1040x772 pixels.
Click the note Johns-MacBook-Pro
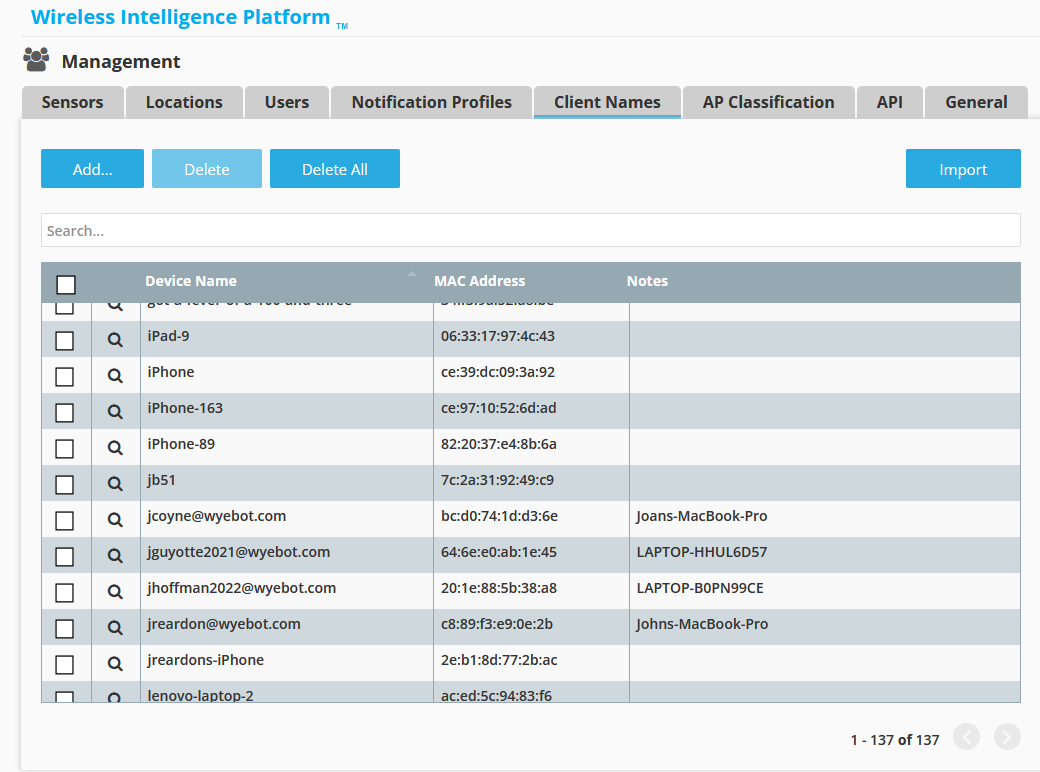click(702, 624)
